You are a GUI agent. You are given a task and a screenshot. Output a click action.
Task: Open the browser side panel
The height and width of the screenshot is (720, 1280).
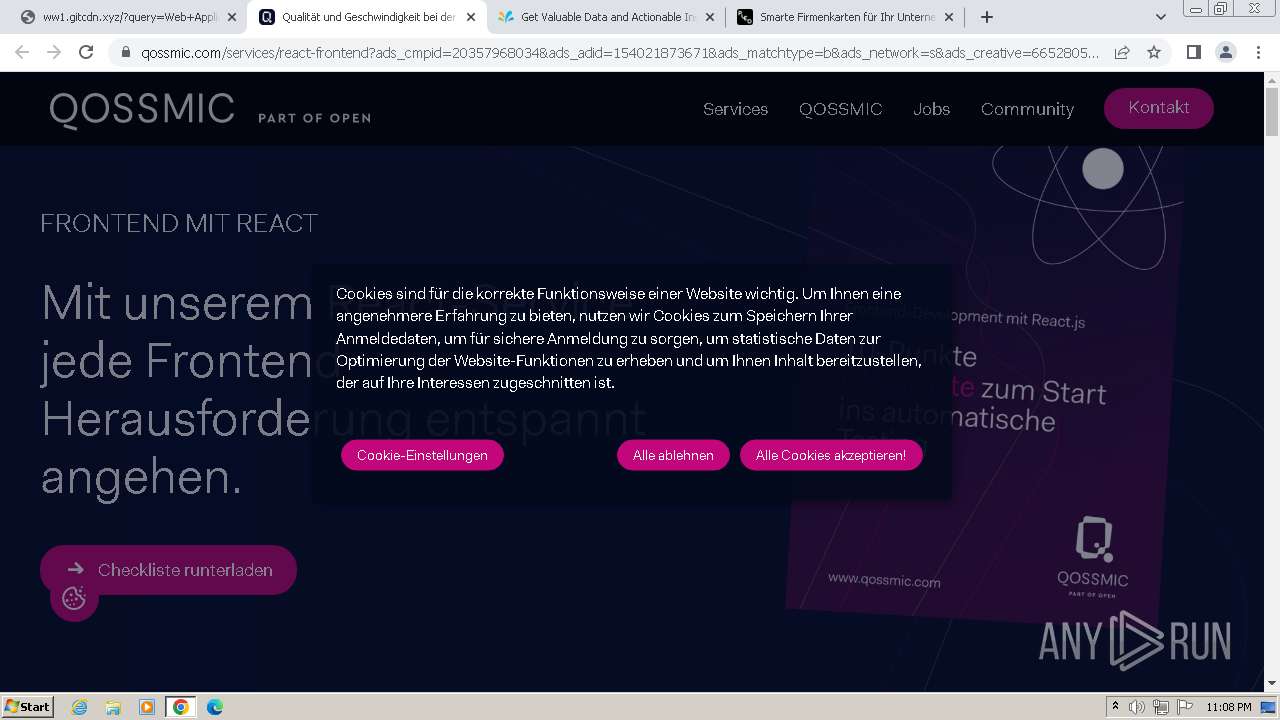(x=1193, y=52)
